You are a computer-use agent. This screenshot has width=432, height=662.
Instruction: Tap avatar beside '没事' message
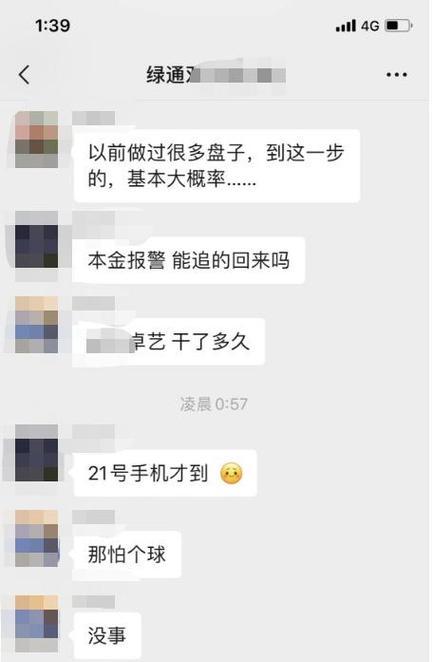(x=37, y=624)
